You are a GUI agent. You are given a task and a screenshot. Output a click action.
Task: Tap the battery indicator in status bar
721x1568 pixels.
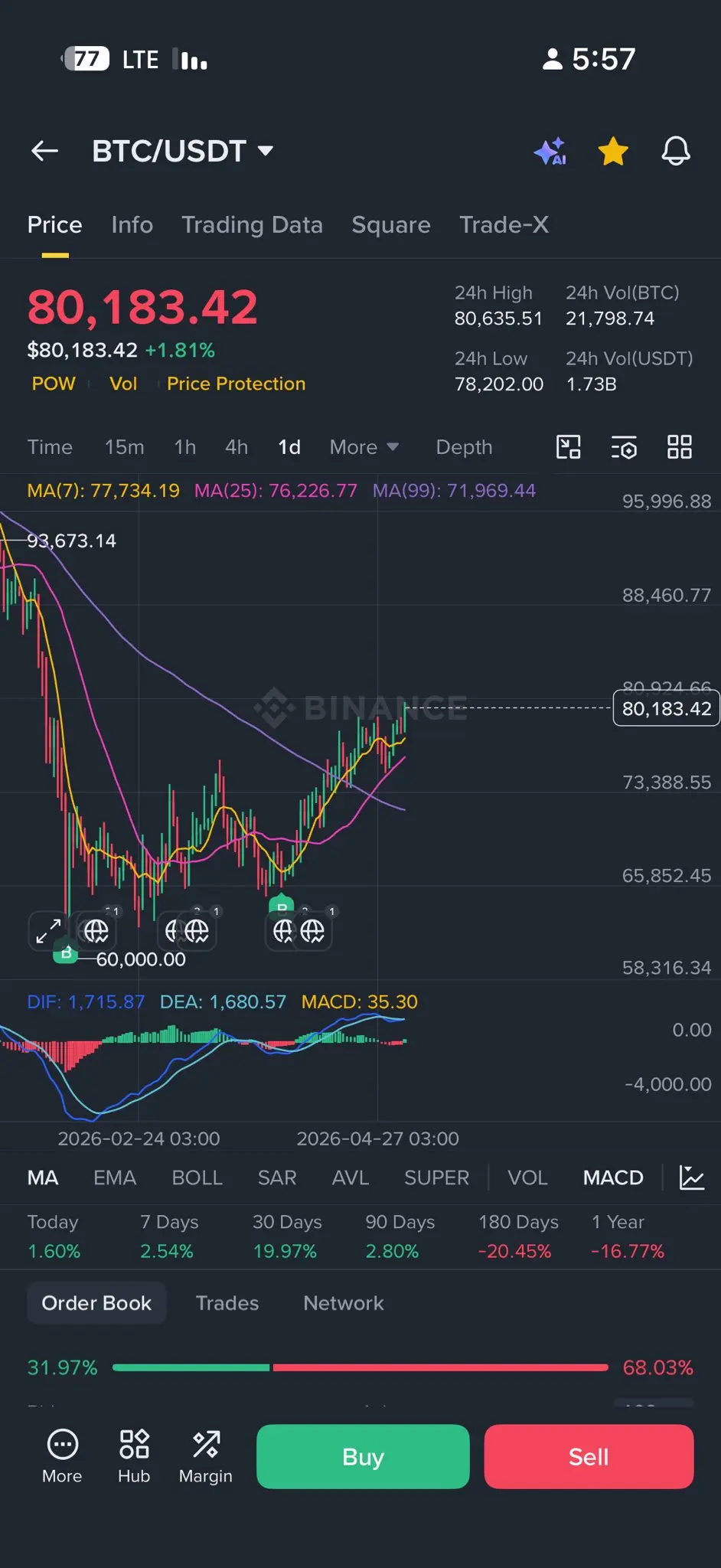tap(86, 59)
